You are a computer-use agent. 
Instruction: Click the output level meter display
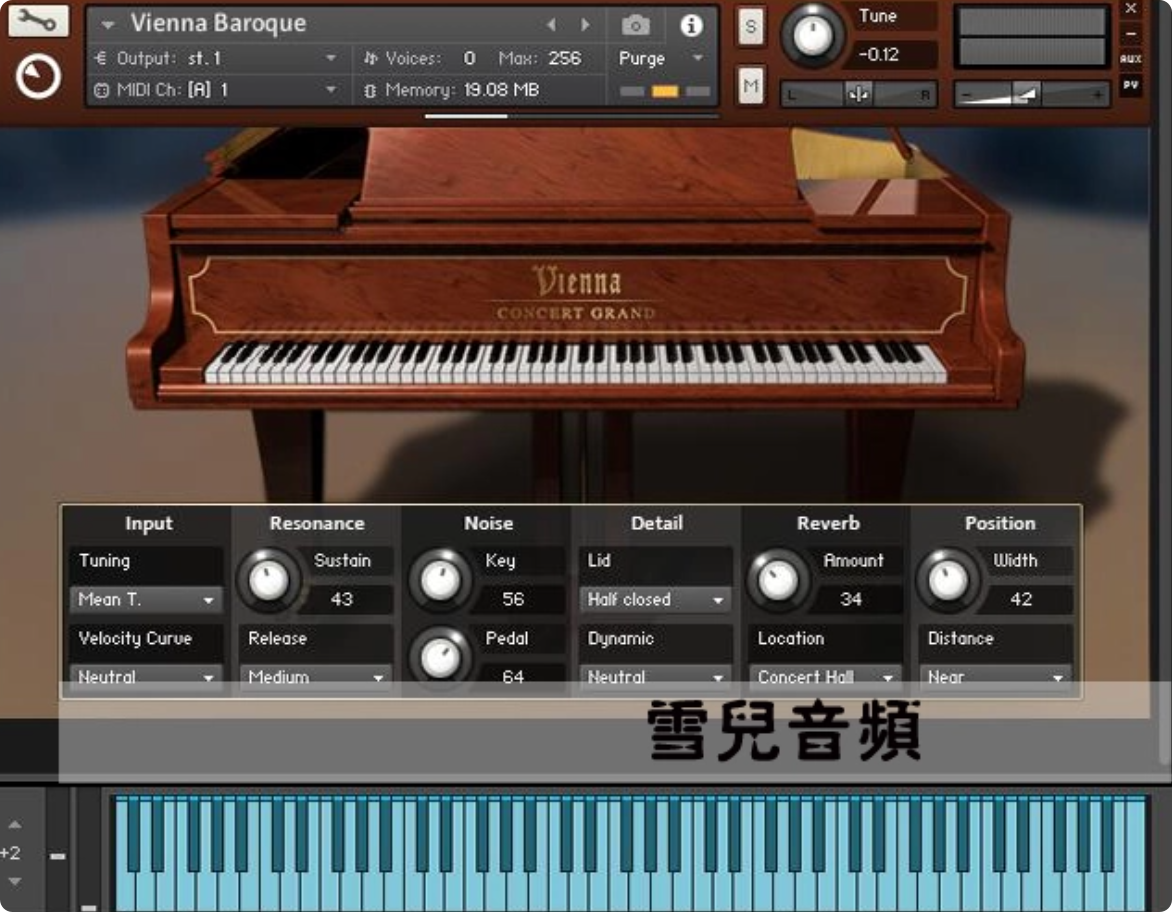pyautogui.click(x=1031, y=37)
